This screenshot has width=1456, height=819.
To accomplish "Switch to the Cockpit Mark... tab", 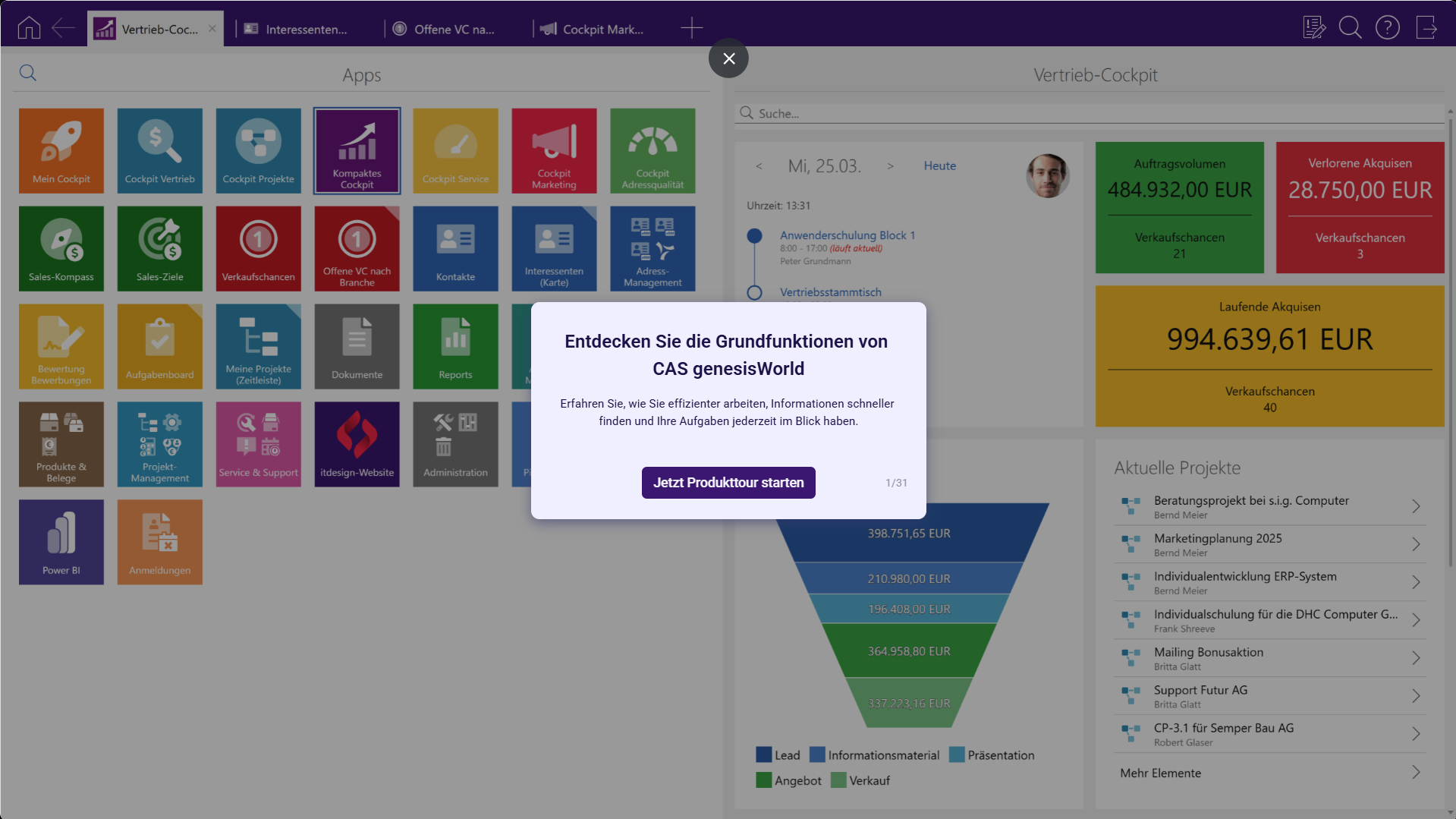I will click(x=603, y=29).
